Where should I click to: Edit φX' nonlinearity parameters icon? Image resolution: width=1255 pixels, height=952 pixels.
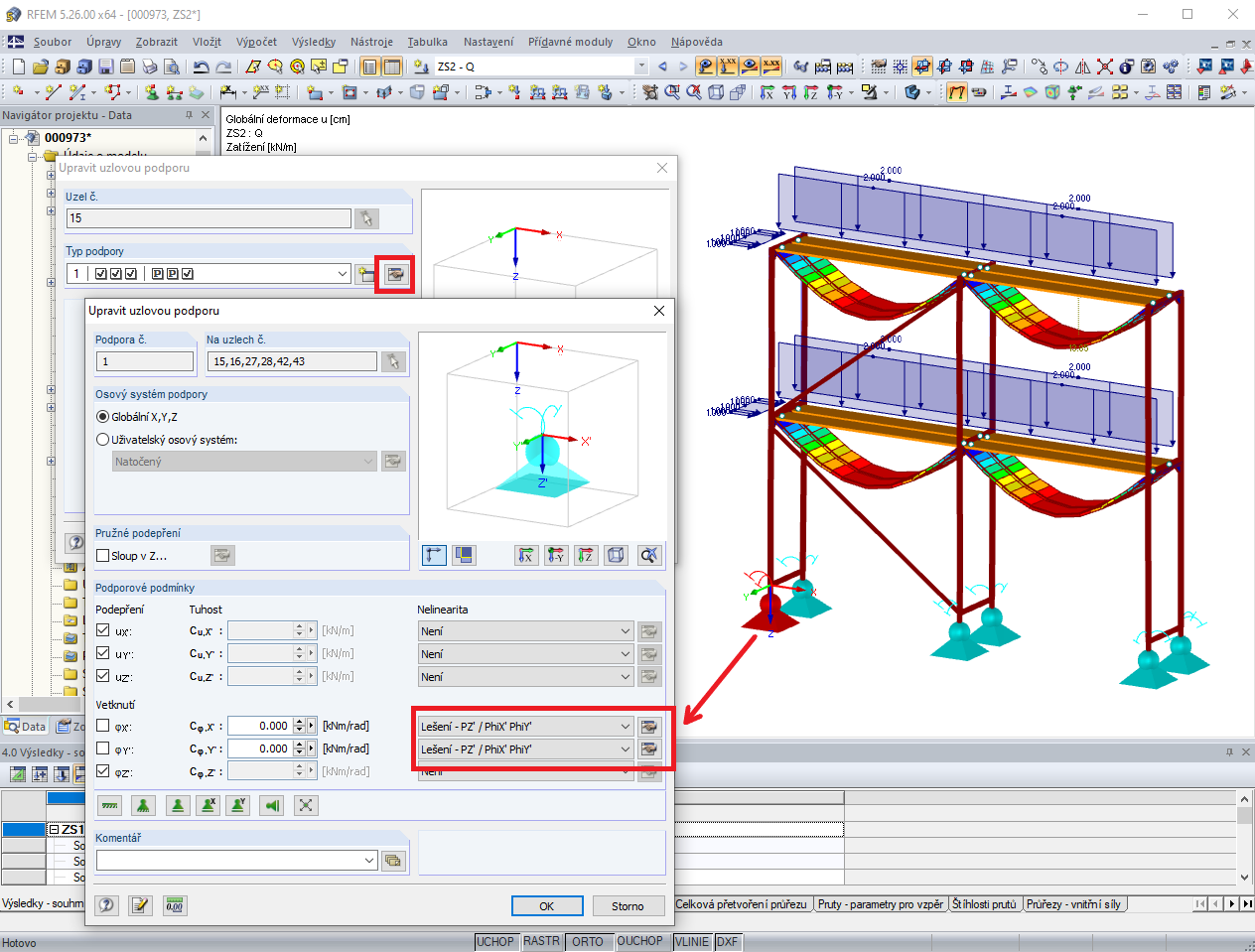(649, 727)
